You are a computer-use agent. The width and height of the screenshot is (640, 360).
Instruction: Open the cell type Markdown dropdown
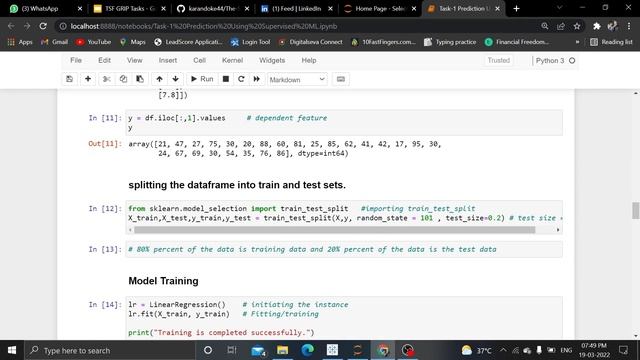[x=297, y=80]
